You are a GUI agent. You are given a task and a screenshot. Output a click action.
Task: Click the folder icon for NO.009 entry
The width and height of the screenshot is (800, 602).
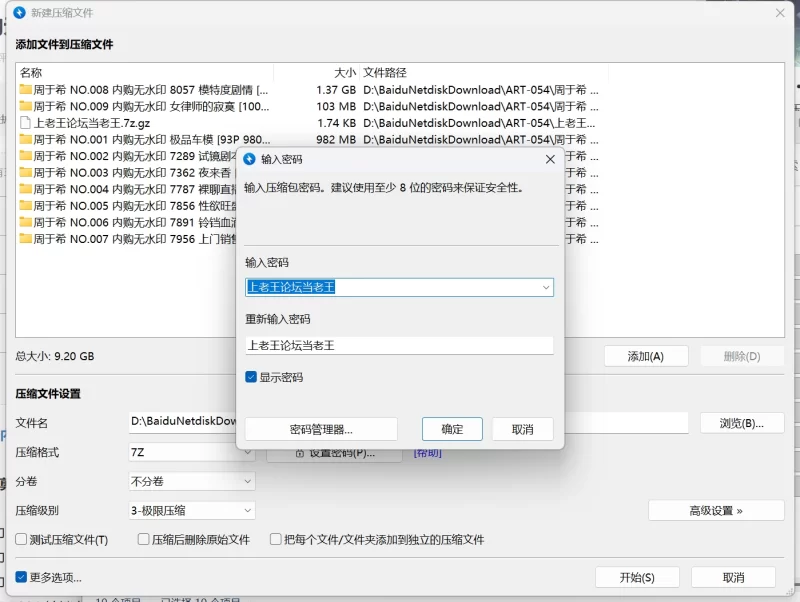(x=25, y=106)
